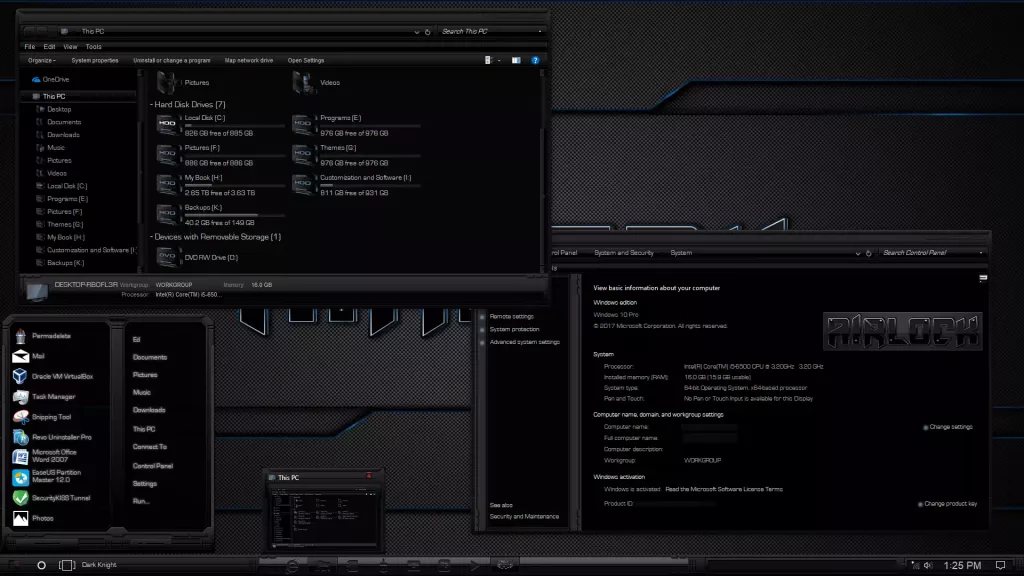Open the Organize dropdown menu

[x=42, y=59]
